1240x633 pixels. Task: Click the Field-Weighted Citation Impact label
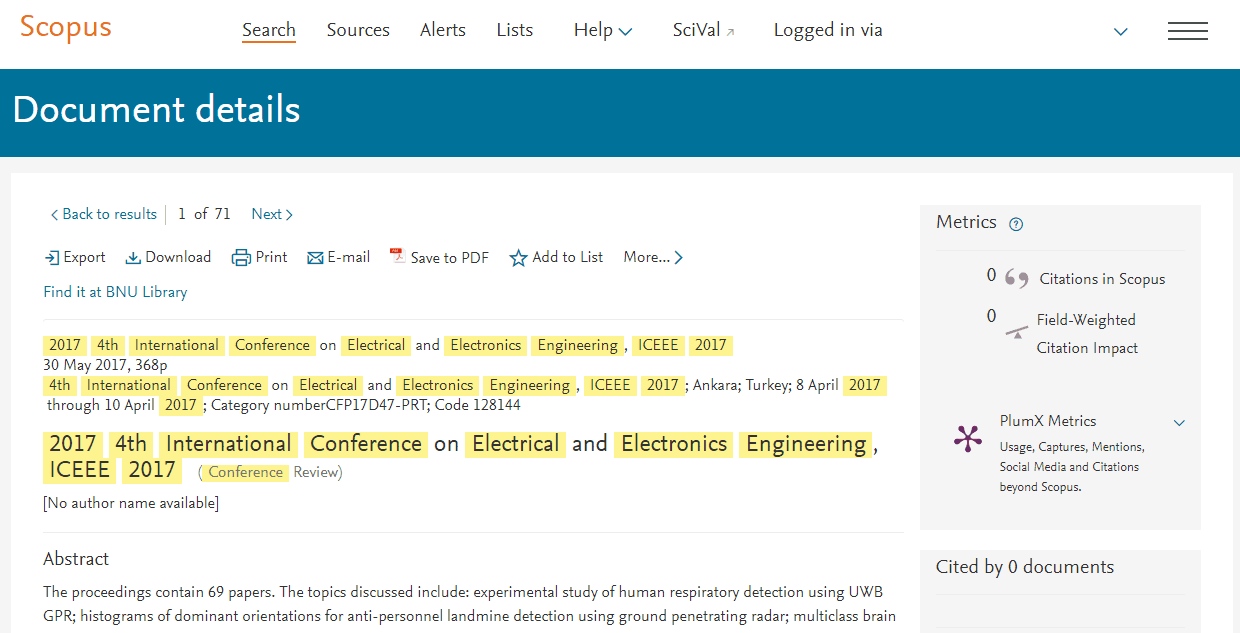point(1087,334)
